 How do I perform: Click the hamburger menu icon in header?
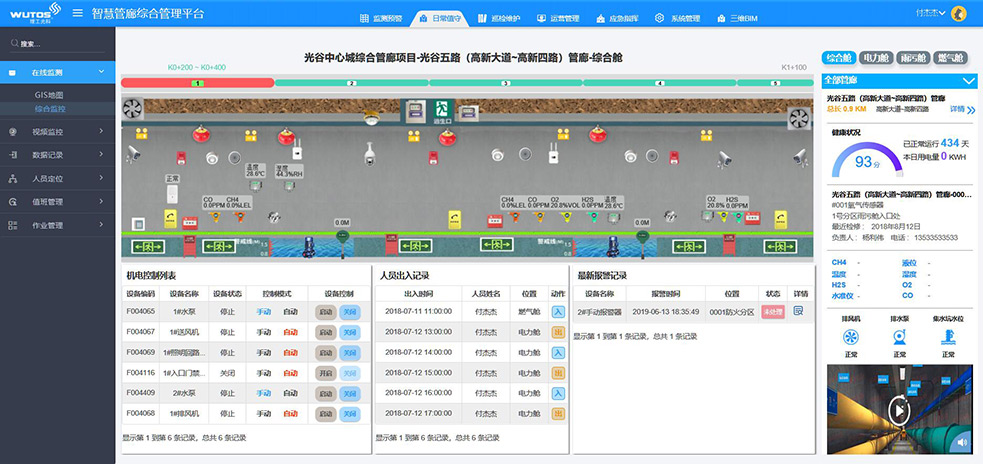(x=78, y=14)
